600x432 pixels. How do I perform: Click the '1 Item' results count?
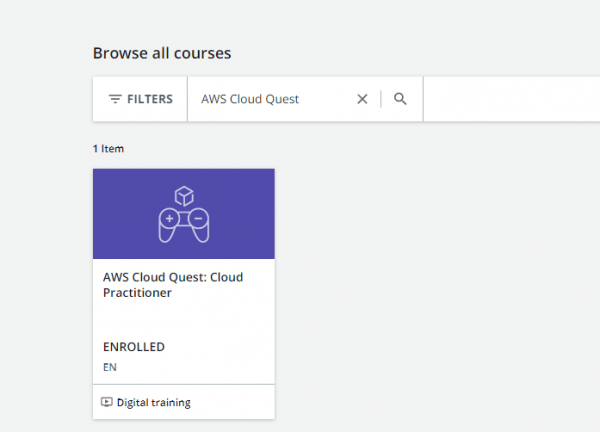(x=108, y=149)
